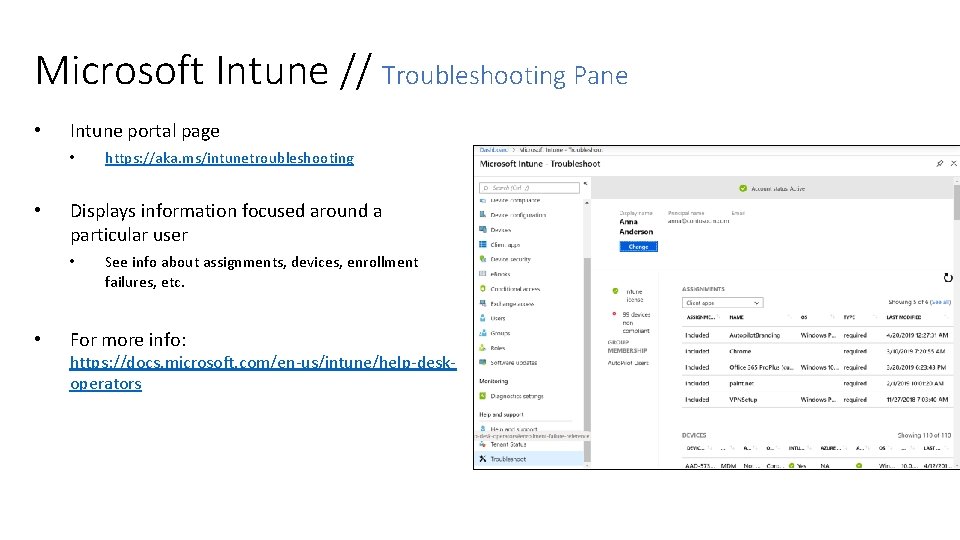Viewport: 960px width, 540px height.
Task: Click the AutoPilot Users group membership
Action: tap(628, 363)
